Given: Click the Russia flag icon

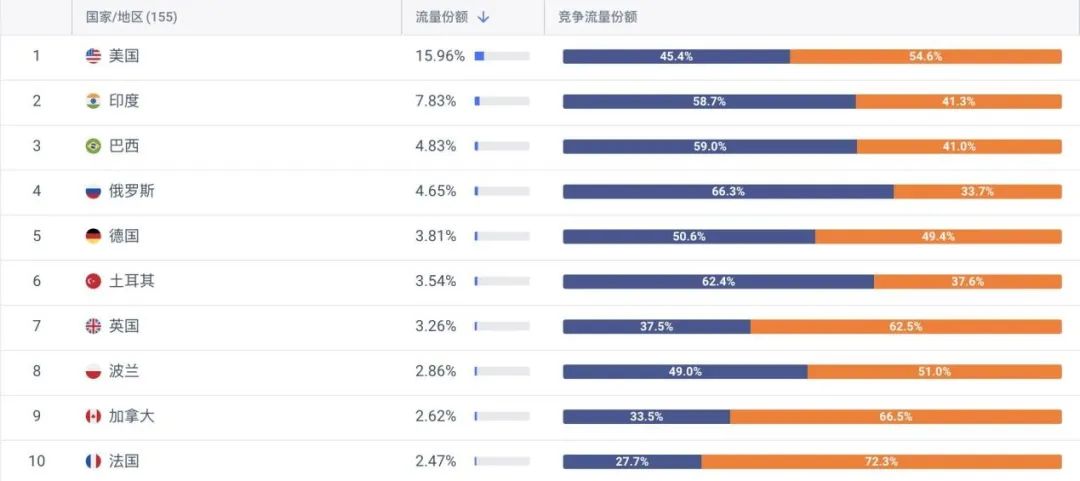Looking at the screenshot, I should 93,191.
